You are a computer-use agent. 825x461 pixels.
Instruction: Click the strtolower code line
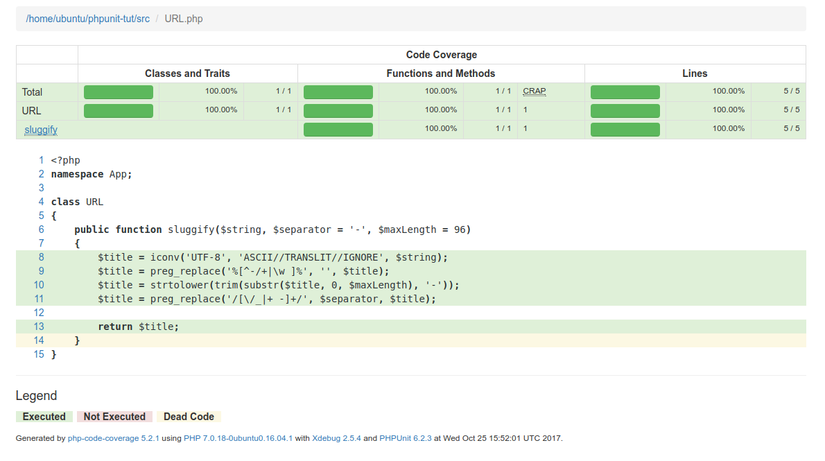(278, 285)
